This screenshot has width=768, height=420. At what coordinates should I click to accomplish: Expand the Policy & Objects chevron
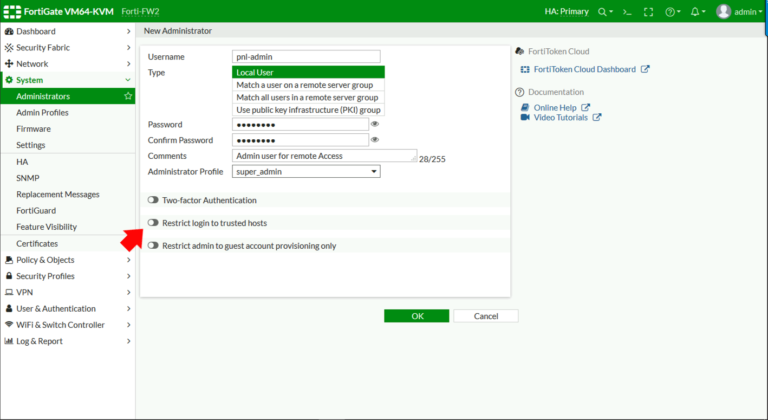pyautogui.click(x=128, y=260)
